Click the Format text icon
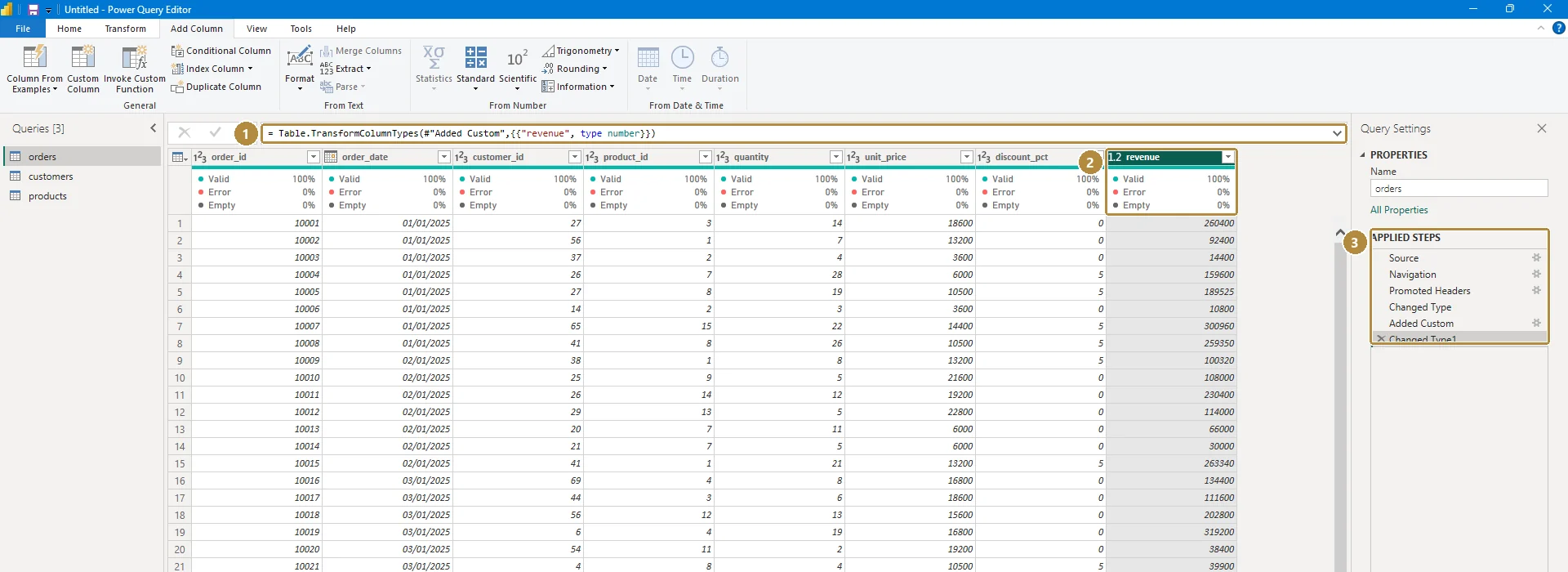1568x572 pixels. pyautogui.click(x=300, y=57)
